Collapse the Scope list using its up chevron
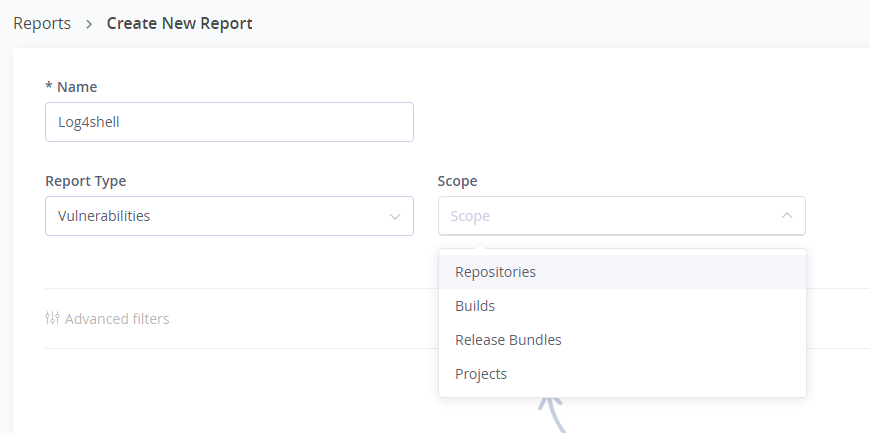The height and width of the screenshot is (433, 870). click(786, 215)
